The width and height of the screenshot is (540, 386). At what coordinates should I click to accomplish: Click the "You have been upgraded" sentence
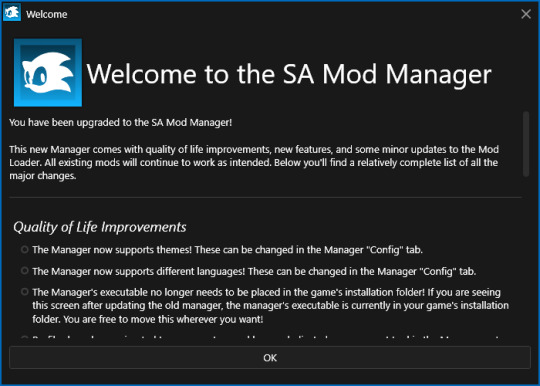121,123
